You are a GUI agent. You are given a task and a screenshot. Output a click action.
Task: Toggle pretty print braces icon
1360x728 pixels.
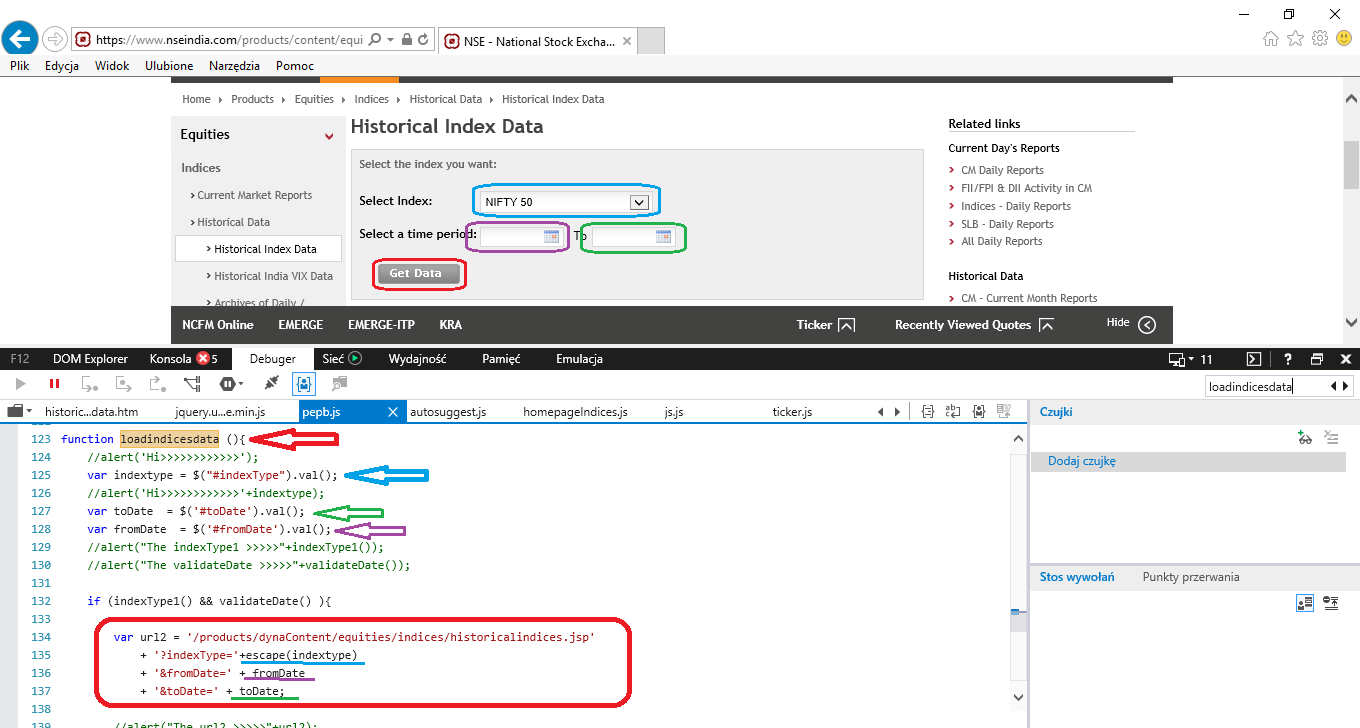927,411
